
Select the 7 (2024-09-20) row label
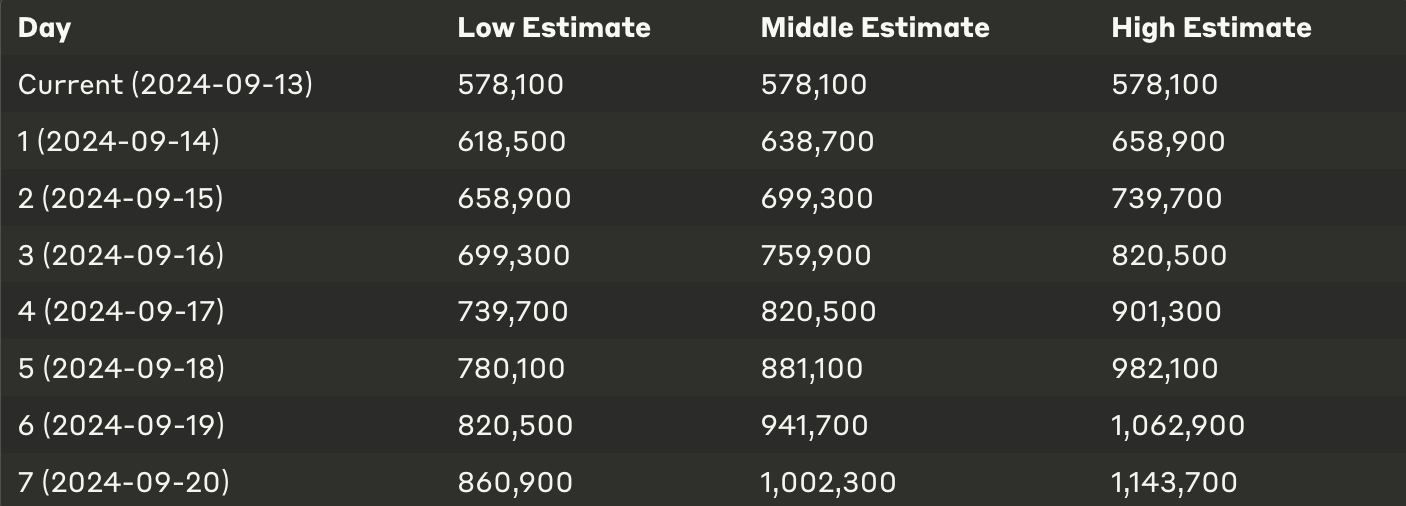point(123,483)
